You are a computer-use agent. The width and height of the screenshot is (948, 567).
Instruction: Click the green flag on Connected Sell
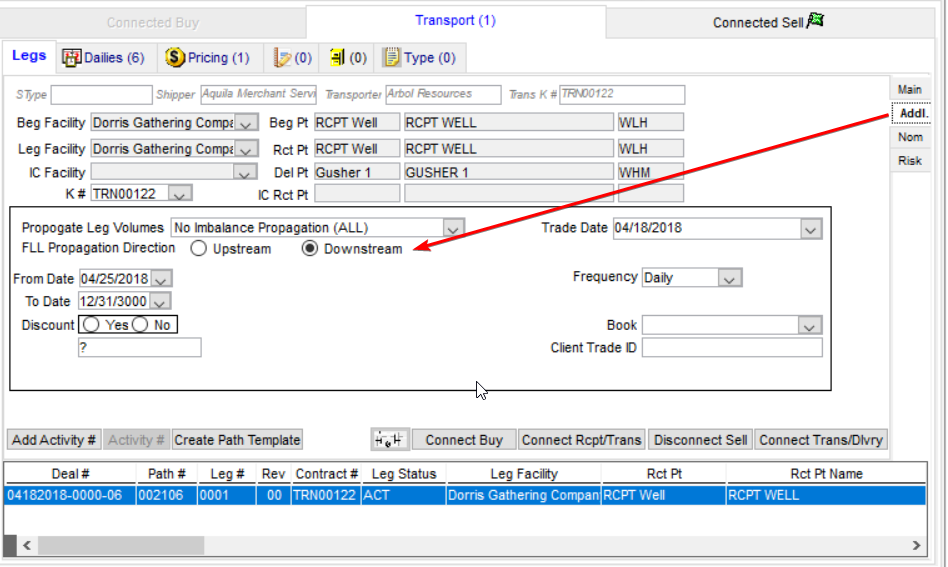click(x=815, y=21)
